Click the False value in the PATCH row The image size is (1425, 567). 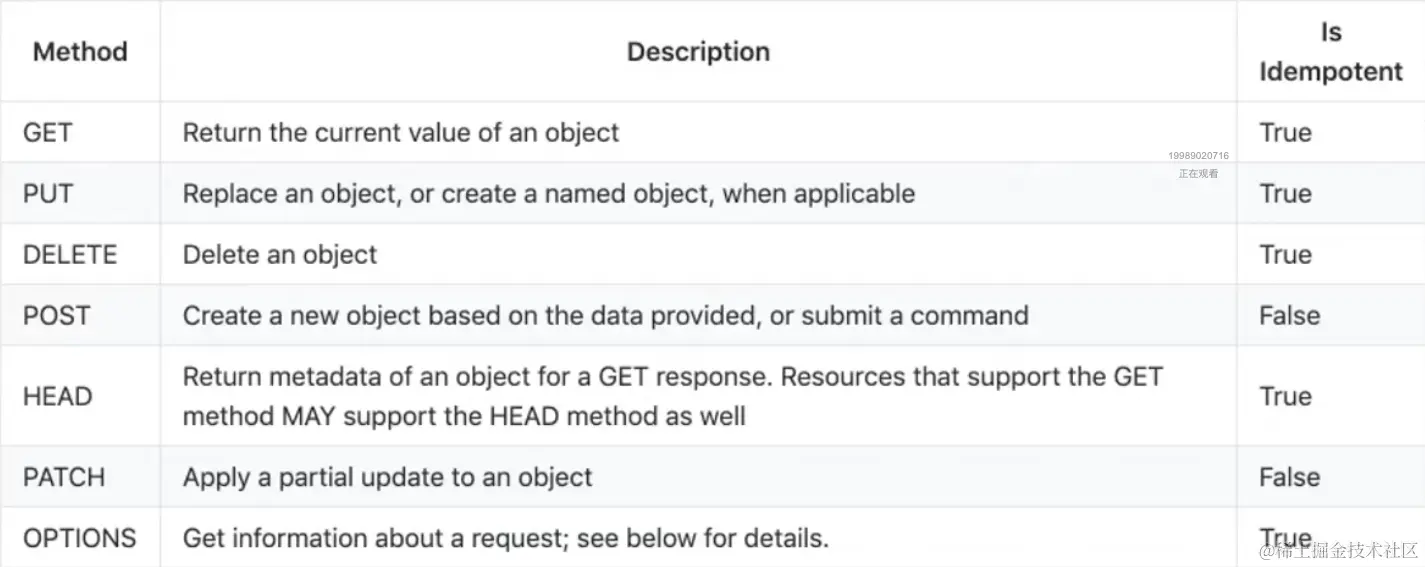[1289, 477]
